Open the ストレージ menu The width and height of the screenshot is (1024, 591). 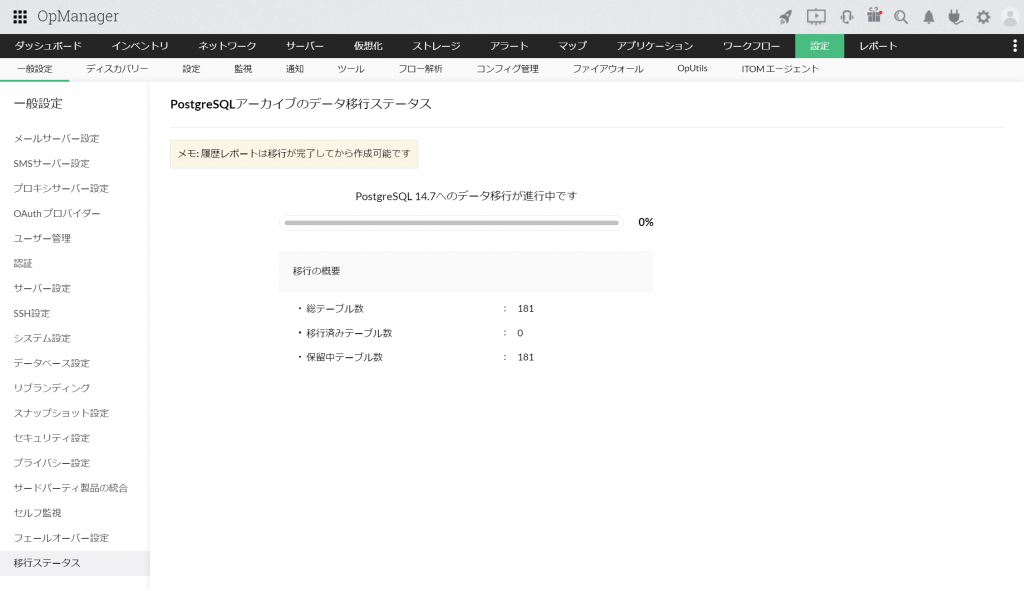436,46
